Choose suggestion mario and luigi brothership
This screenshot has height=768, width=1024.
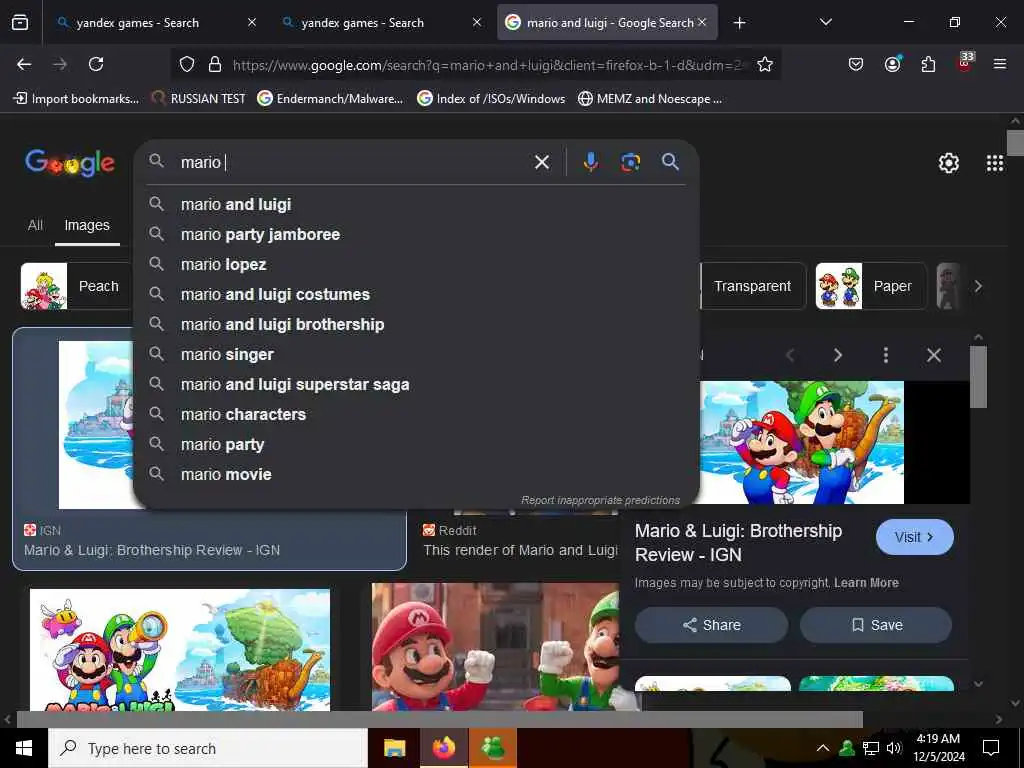[416, 325]
